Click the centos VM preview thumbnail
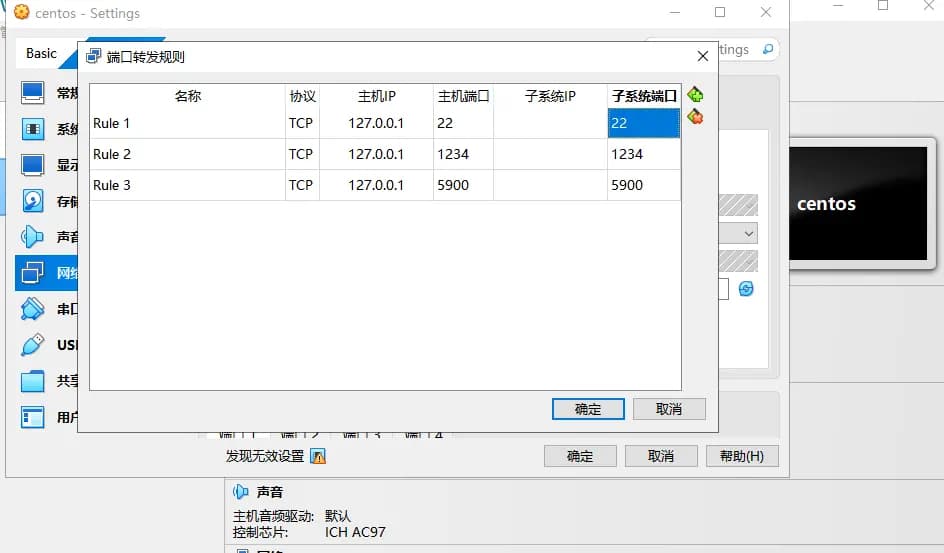The image size is (944, 553). point(859,203)
